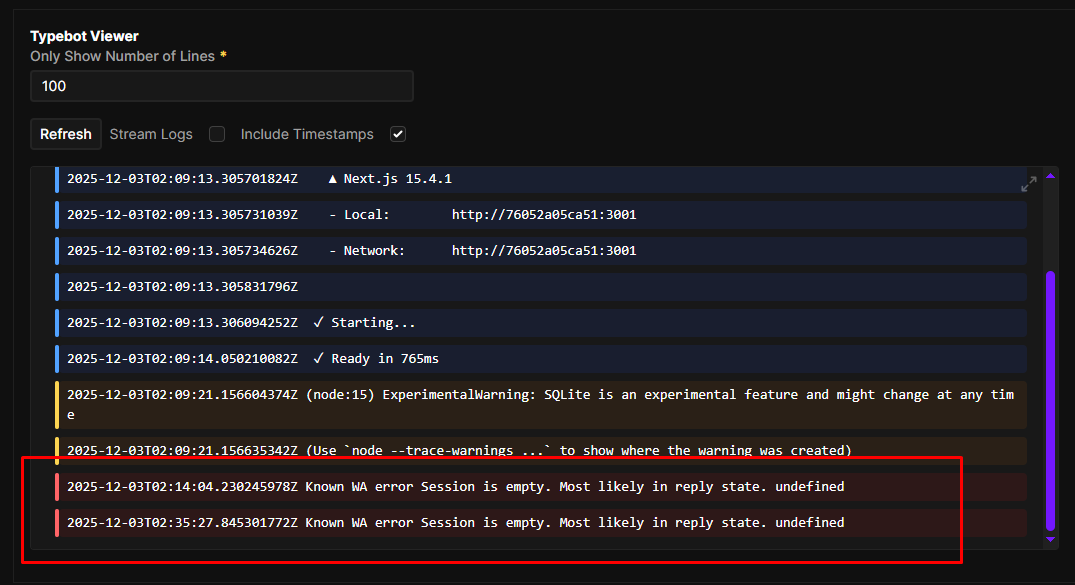Viewport: 1075px width, 585px height.
Task: Select the Next.js 15.4.1 log line
Action: point(541,179)
